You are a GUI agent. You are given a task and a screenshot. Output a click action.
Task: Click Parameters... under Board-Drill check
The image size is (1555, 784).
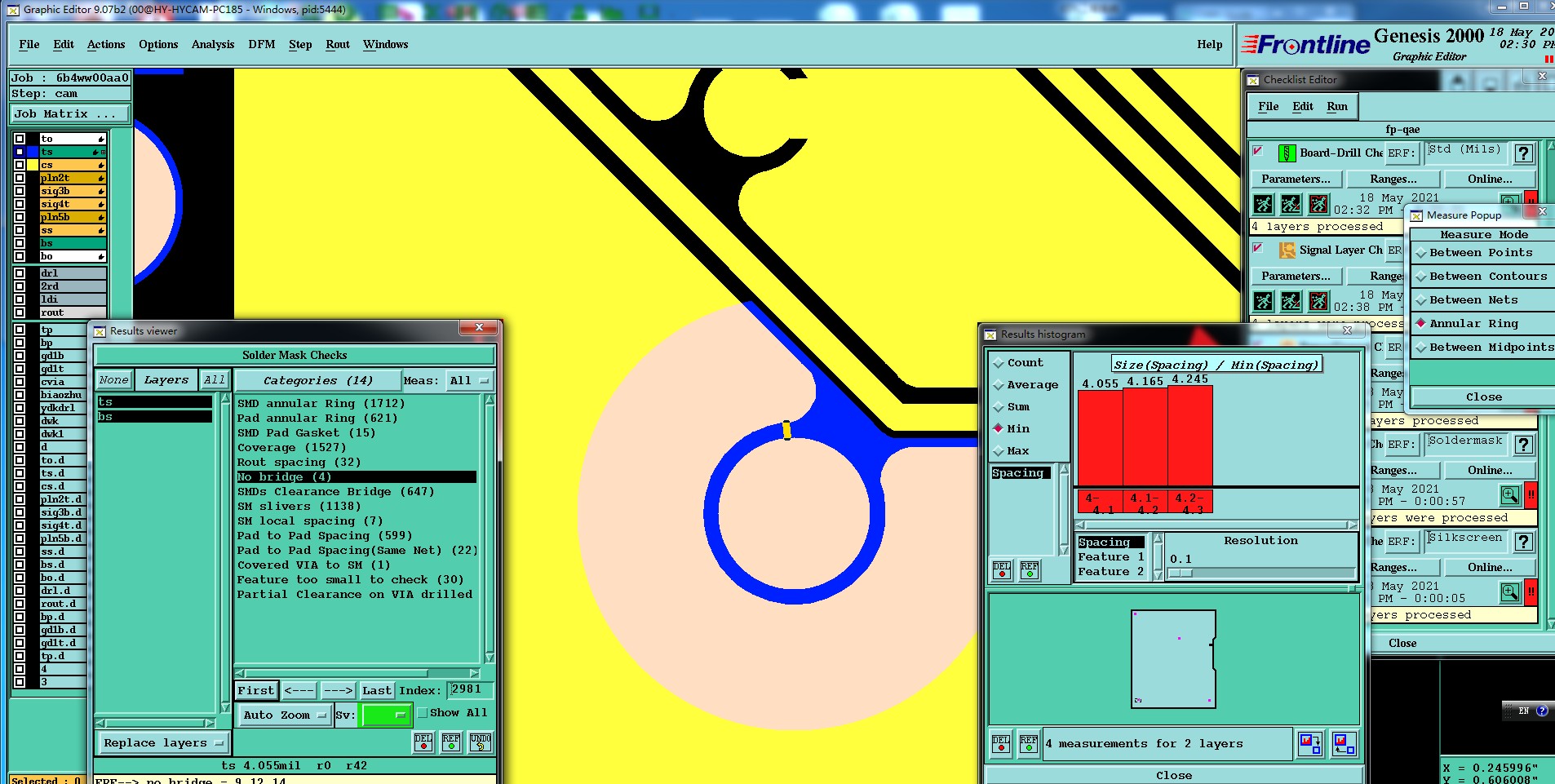click(x=1296, y=179)
